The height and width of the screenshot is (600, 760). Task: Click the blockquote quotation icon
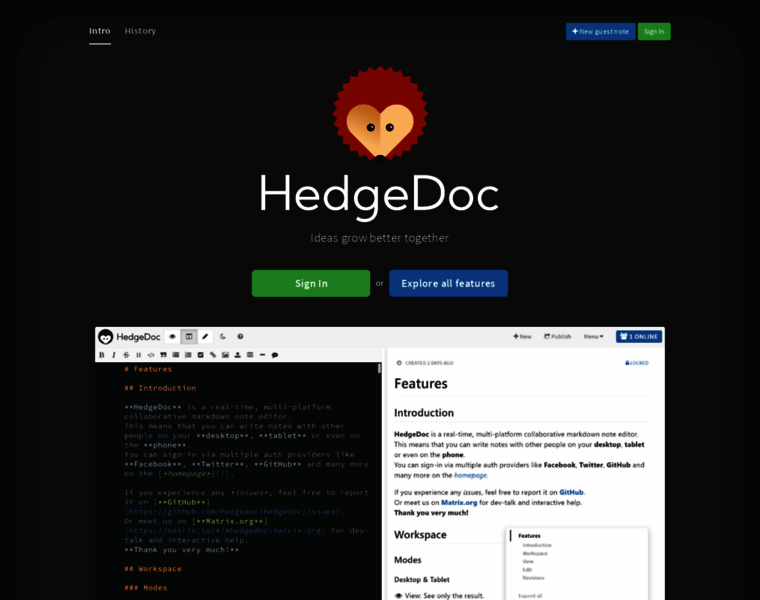(x=163, y=355)
